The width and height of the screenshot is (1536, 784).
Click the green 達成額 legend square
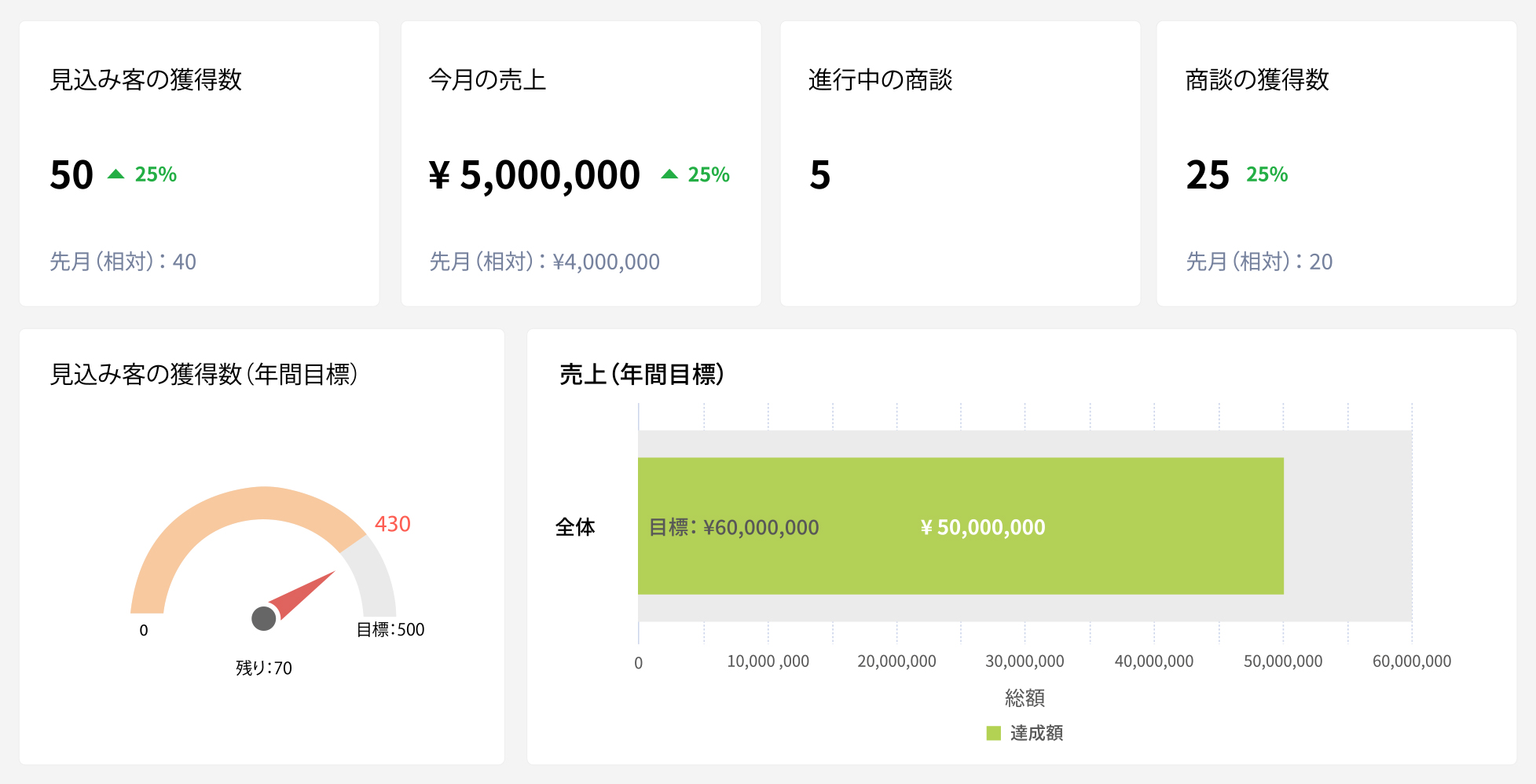994,733
